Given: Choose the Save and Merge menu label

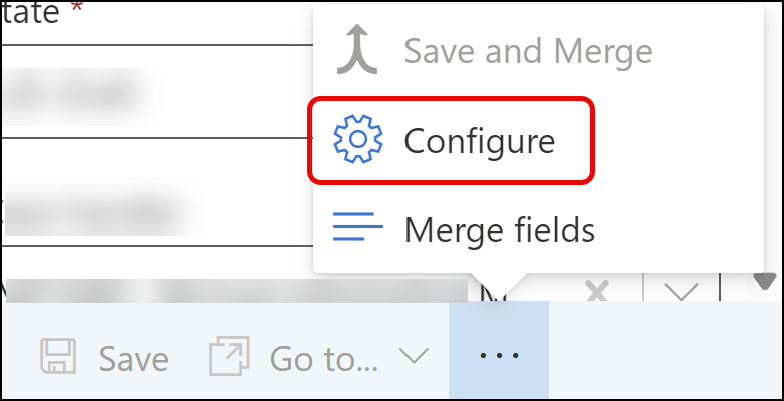Looking at the screenshot, I should pyautogui.click(x=527, y=51).
